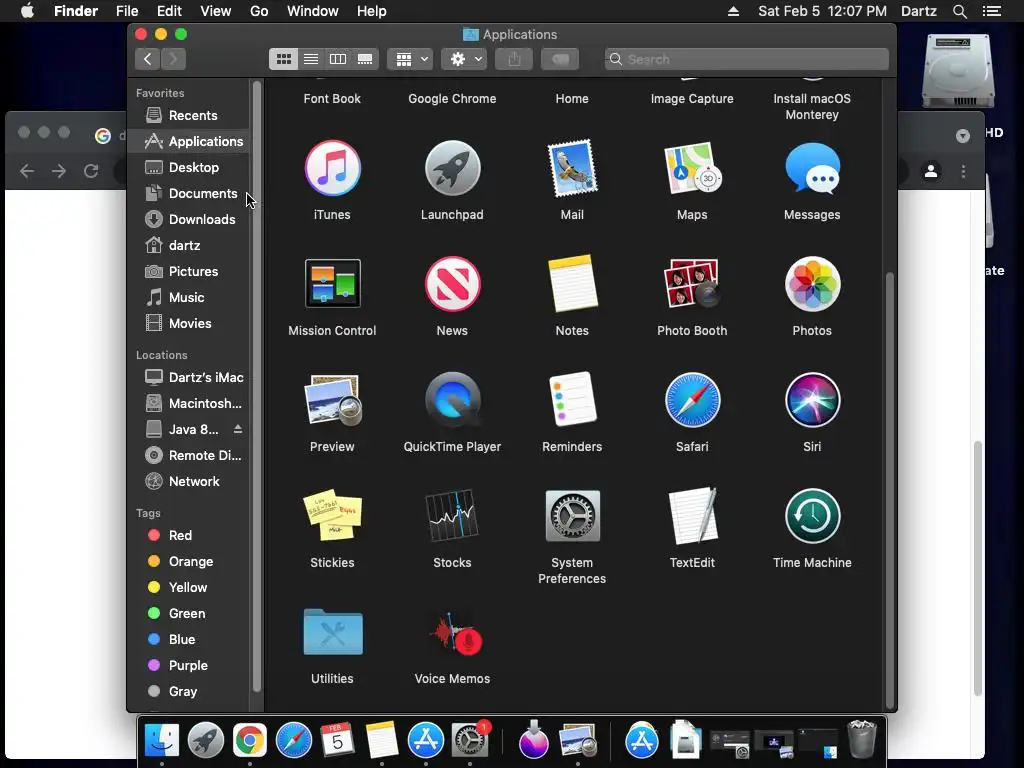Click the Applications window vertical scrollbar
This screenshot has width=1024, height=768.
pos(889,491)
